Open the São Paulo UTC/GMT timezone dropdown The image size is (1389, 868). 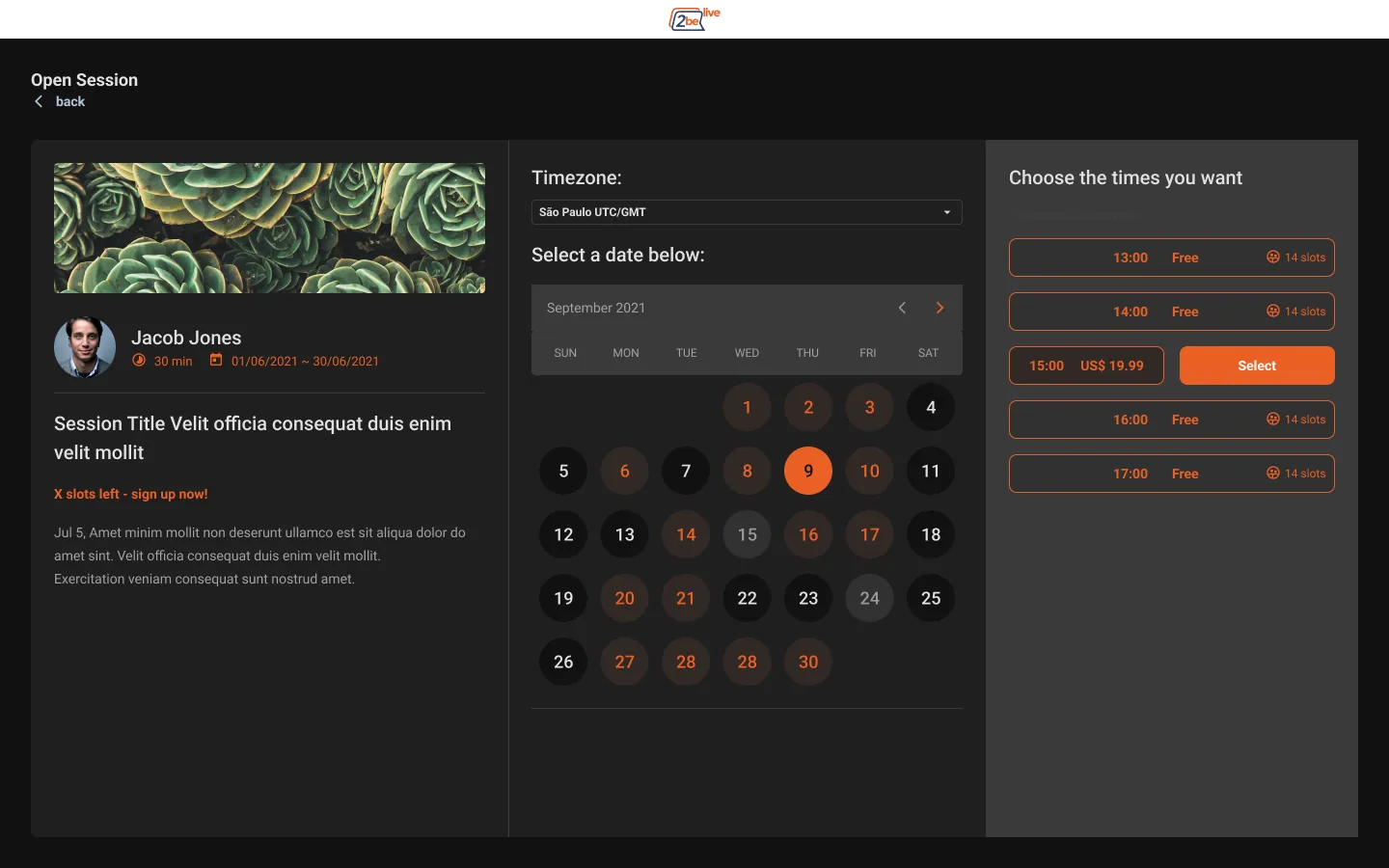click(x=747, y=212)
